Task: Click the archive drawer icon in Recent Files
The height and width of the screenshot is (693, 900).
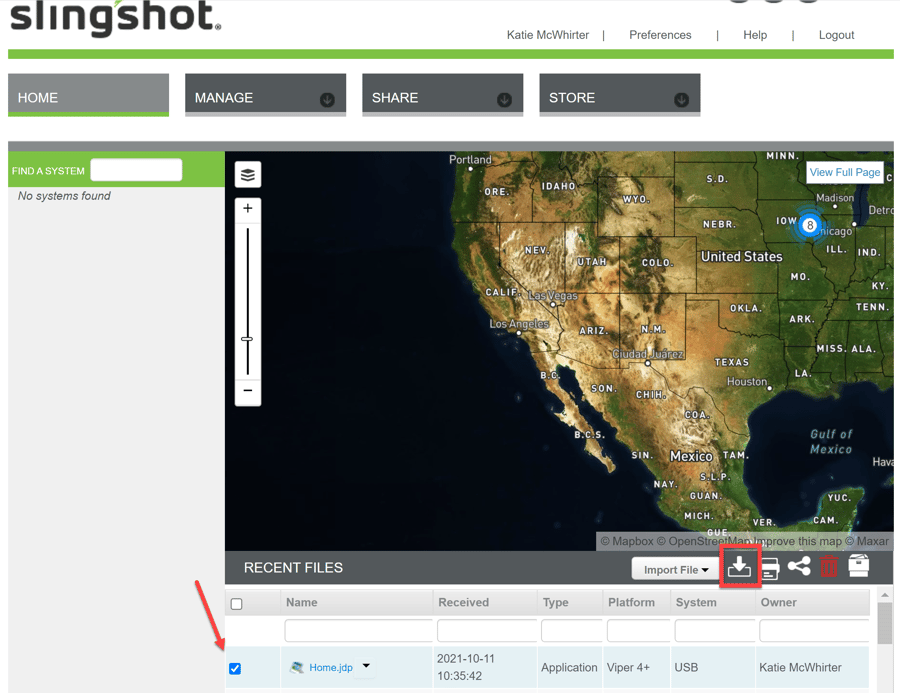Action: point(858,566)
